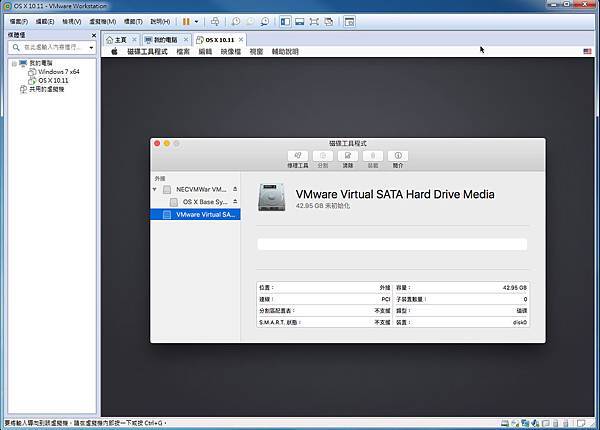Close the OS X 10.11 tab
The height and width of the screenshot is (430, 600).
[x=241, y=39]
